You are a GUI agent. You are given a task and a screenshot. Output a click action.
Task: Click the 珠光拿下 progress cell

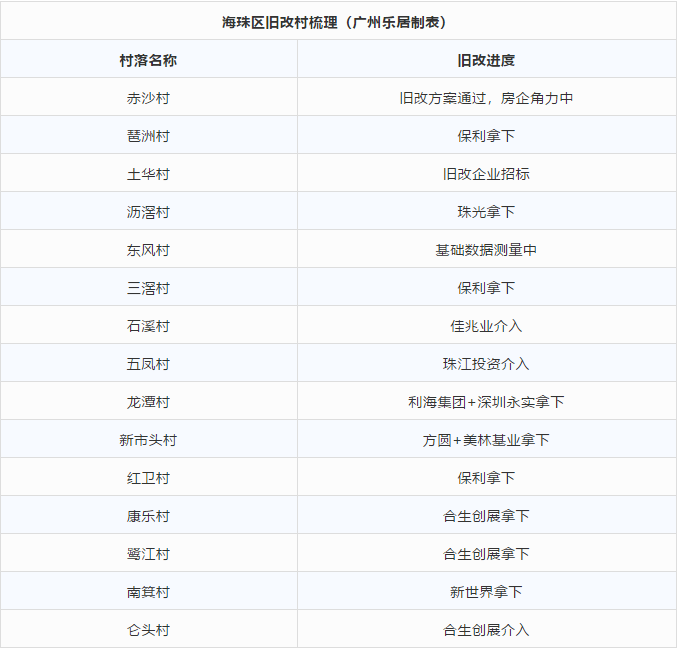point(486,212)
